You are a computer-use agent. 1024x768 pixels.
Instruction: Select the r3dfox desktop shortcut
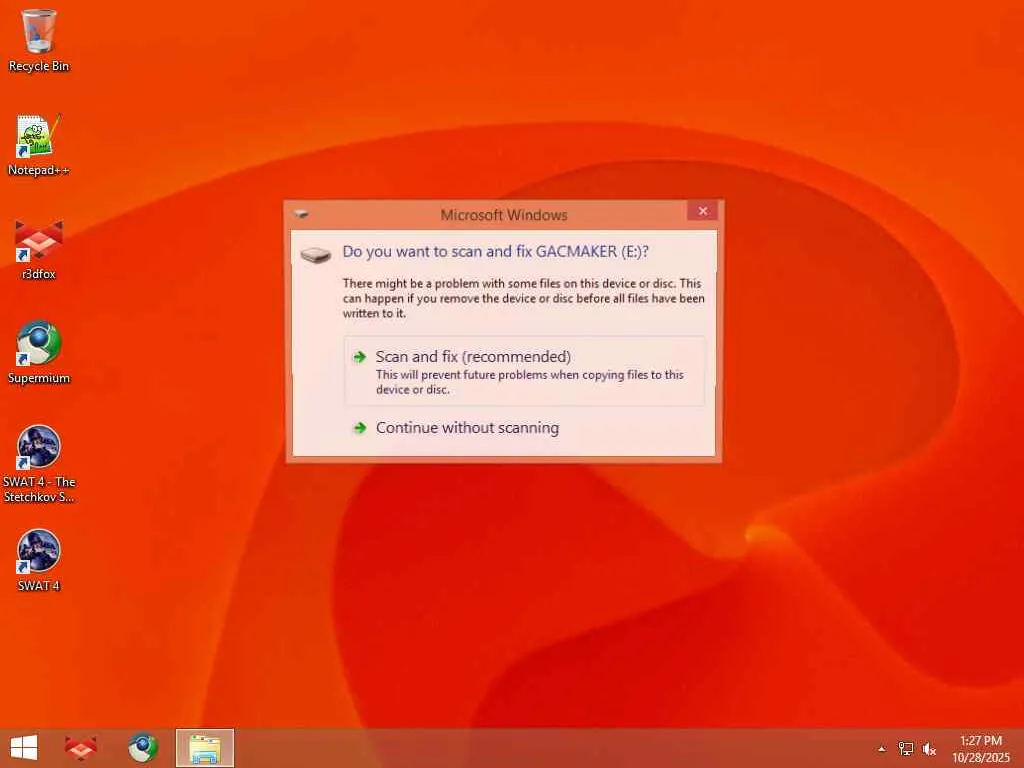click(39, 249)
